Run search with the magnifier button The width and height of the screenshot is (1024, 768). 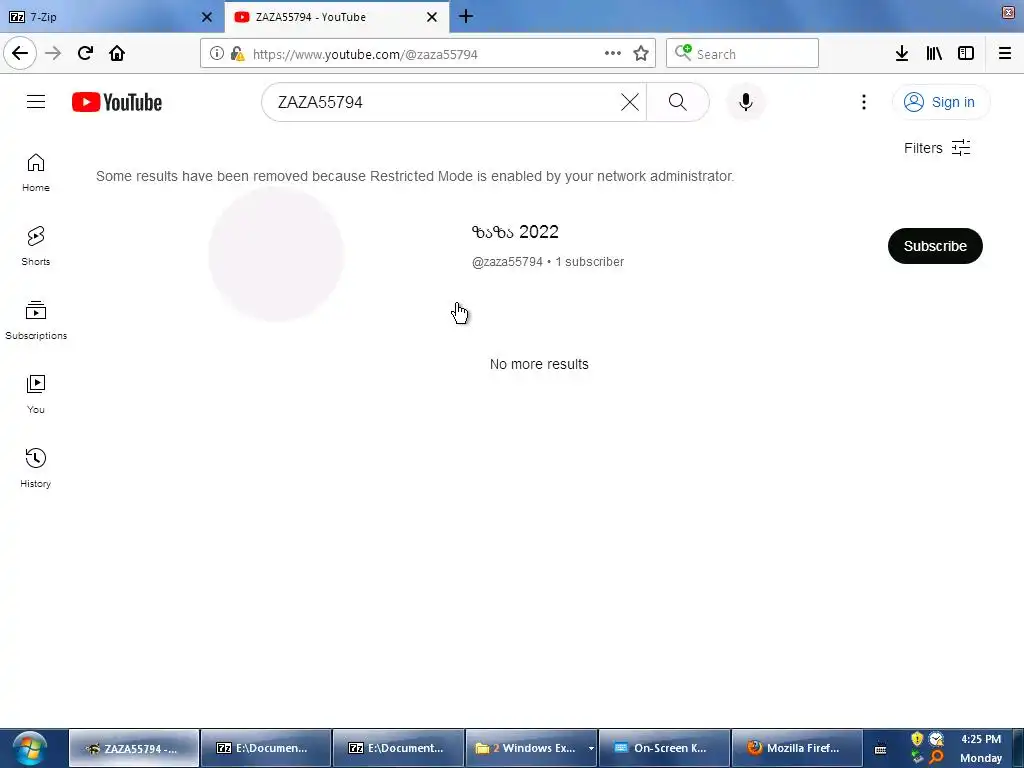(678, 102)
